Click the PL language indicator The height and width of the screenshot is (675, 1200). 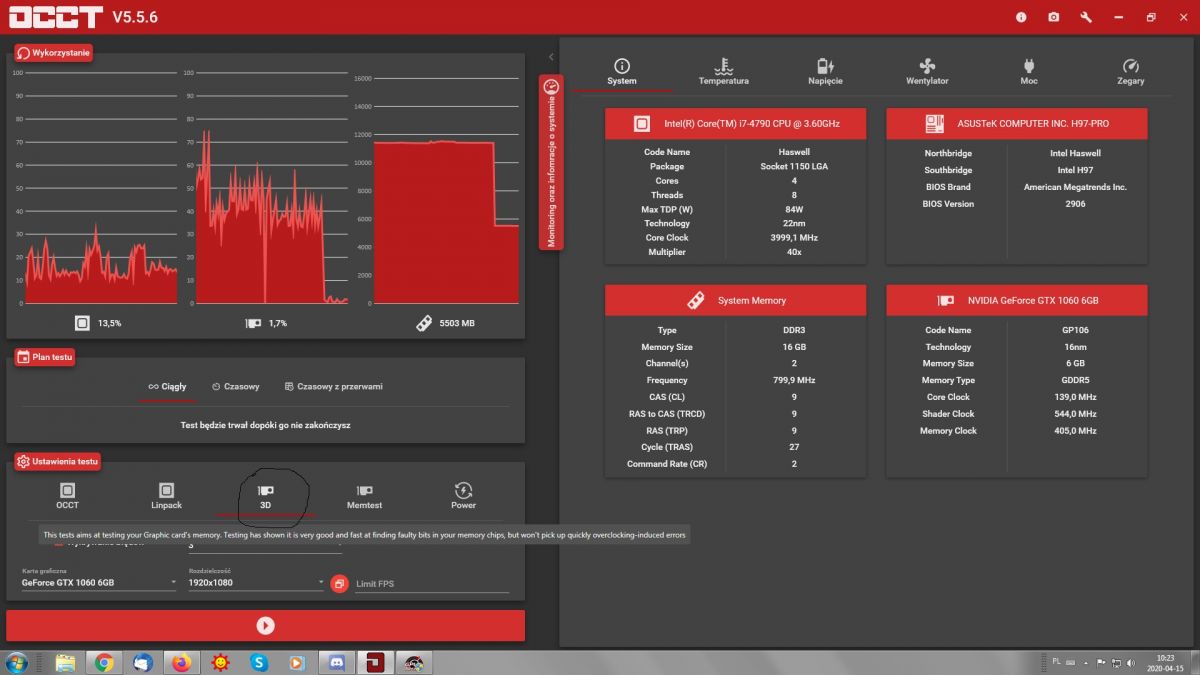pyautogui.click(x=1057, y=662)
